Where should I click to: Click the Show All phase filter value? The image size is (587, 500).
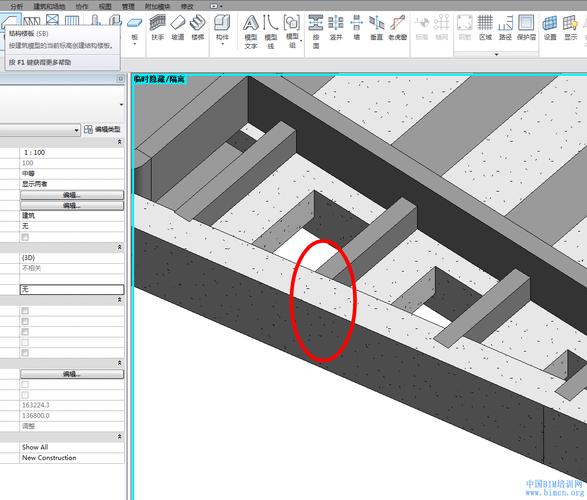coord(35,447)
